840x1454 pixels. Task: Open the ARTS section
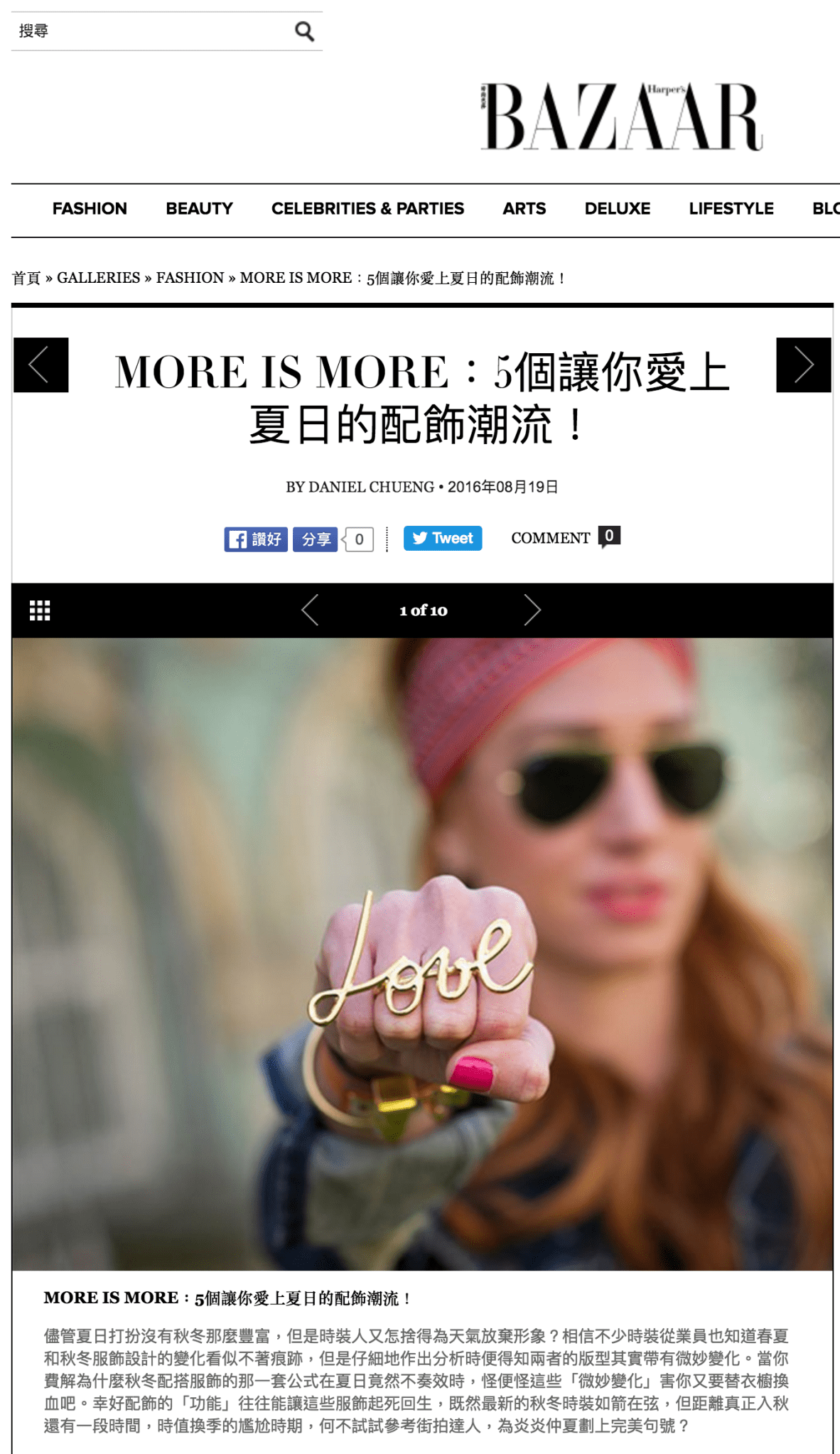[x=524, y=208]
